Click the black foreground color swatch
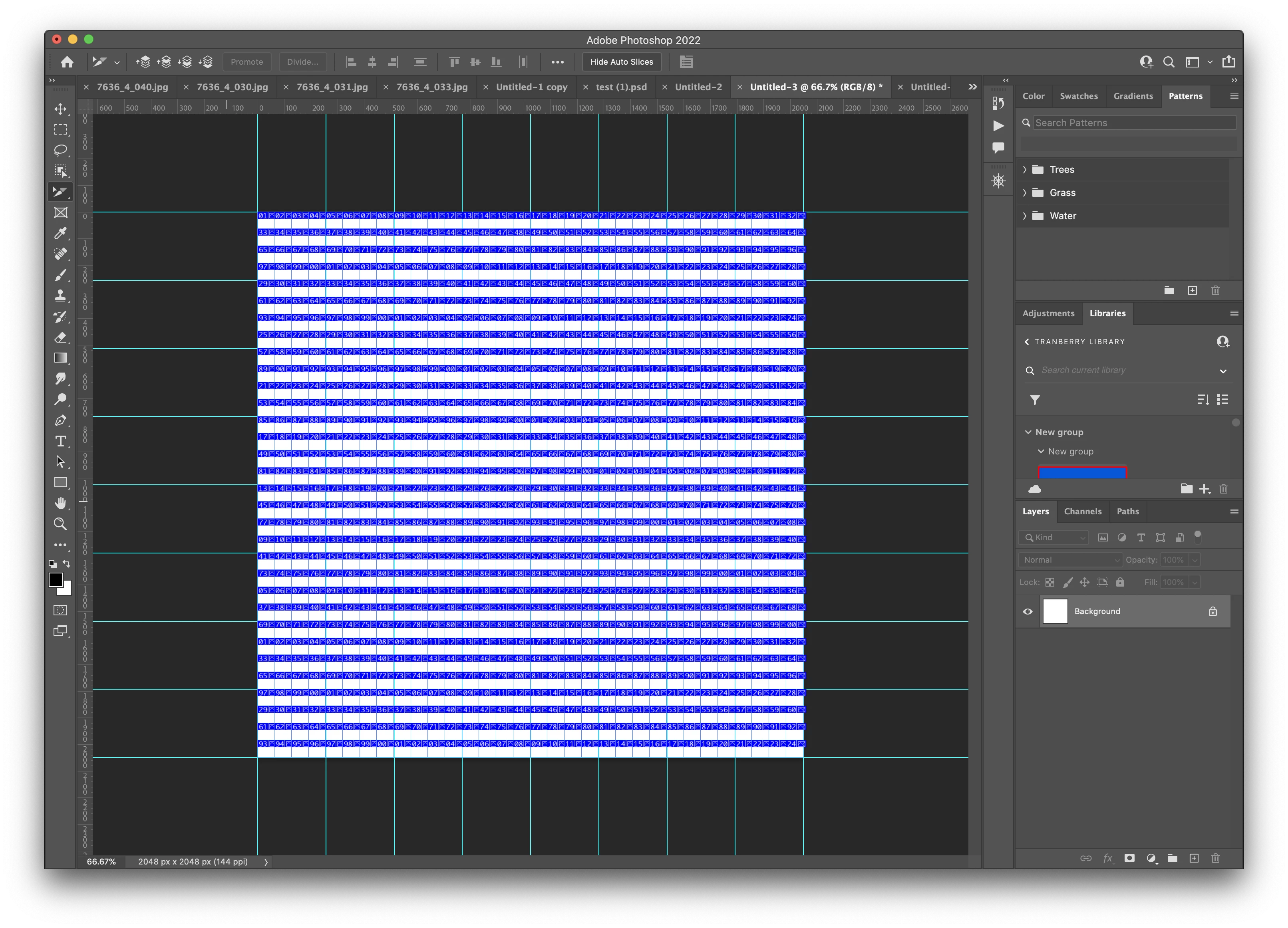 pos(56,579)
